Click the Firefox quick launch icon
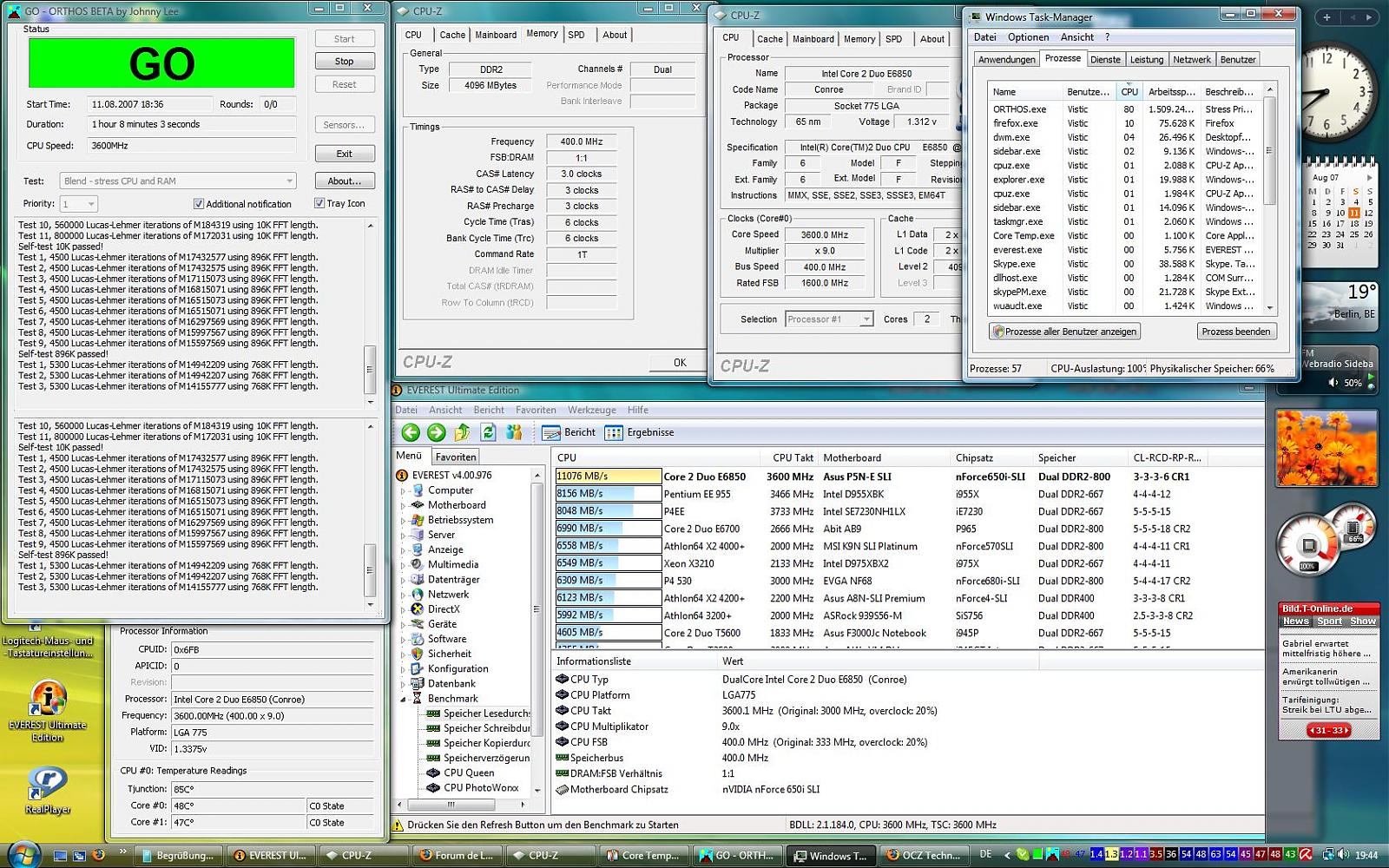Viewport: 1389px width, 868px height. coord(98,855)
